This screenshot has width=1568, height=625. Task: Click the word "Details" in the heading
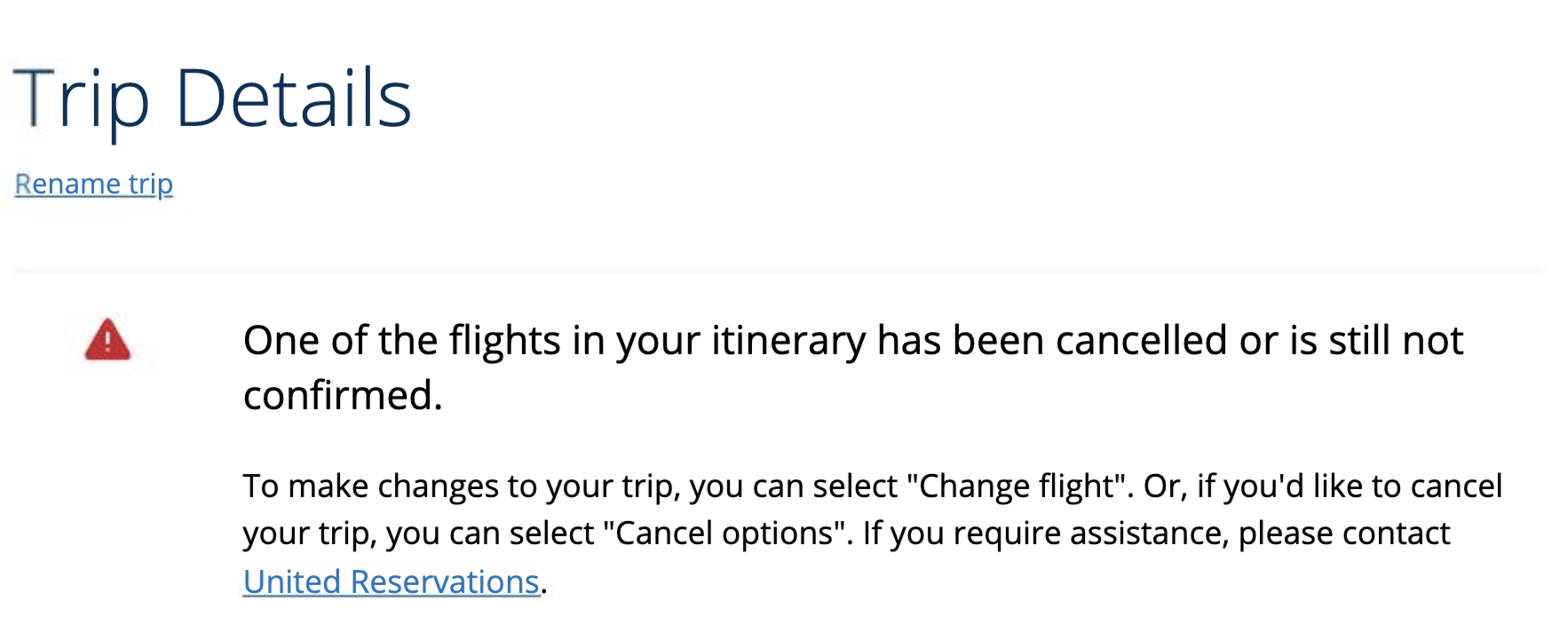293,99
